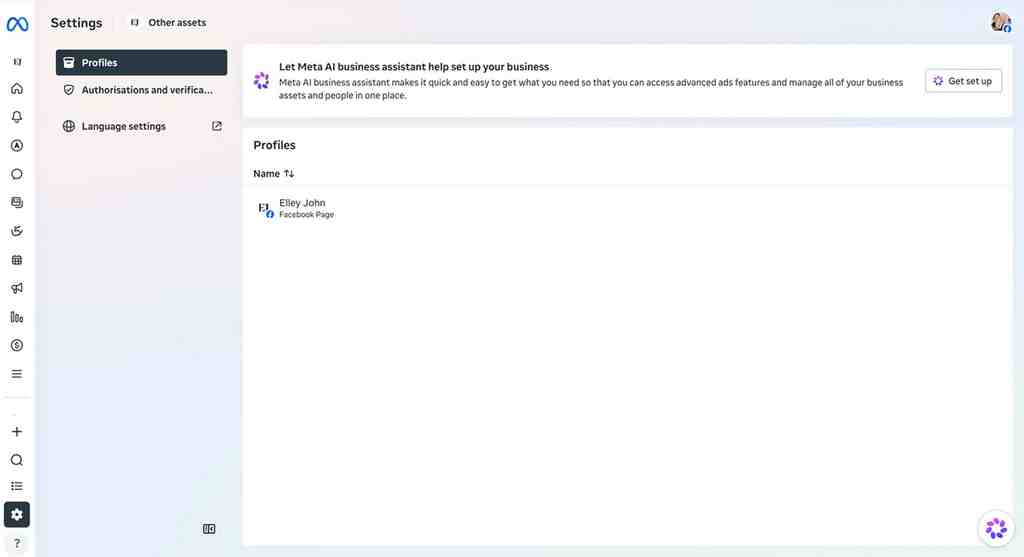Click the plus create icon
Viewport: 1024px width, 557px height.
coord(17,432)
